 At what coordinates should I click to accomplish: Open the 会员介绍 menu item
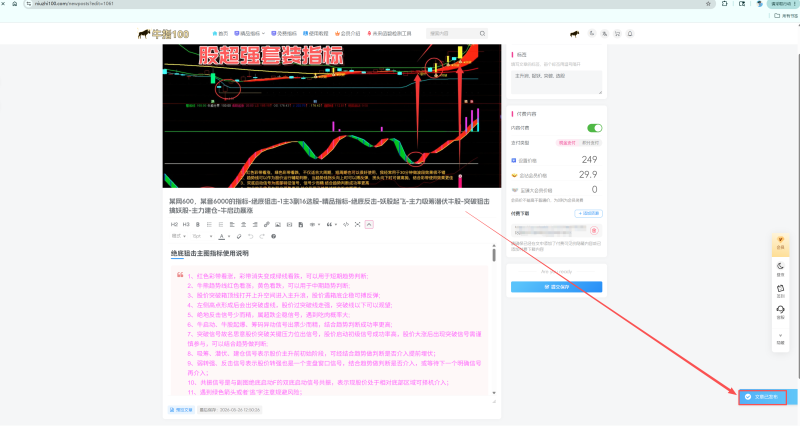pyautogui.click(x=347, y=34)
